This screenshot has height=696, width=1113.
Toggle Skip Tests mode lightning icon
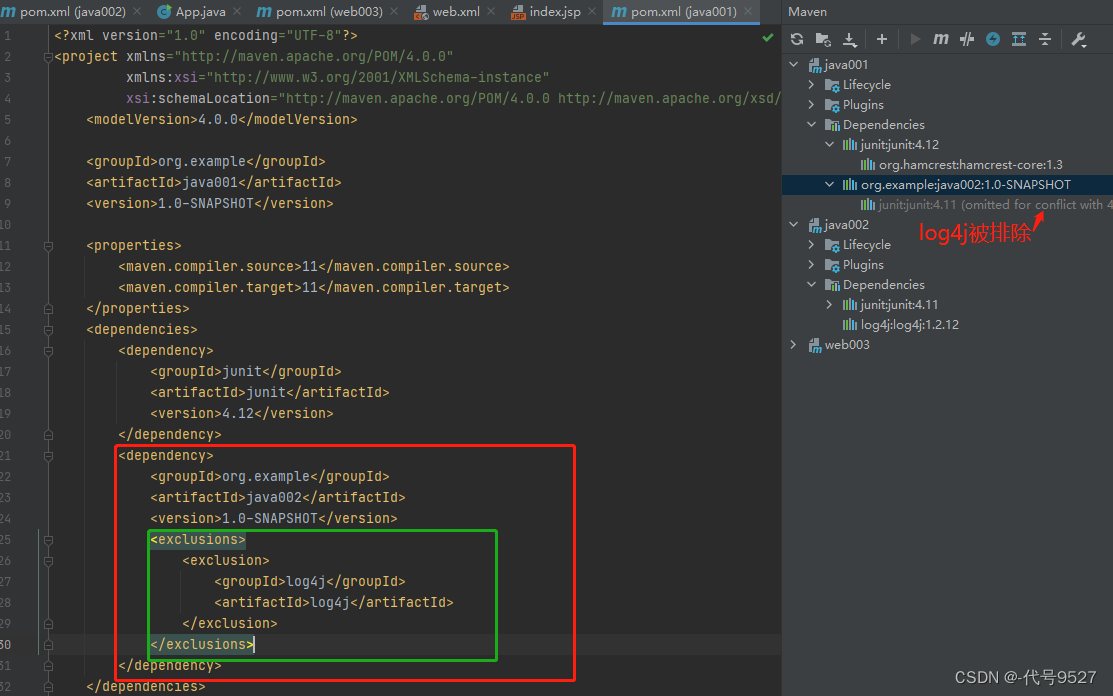pyautogui.click(x=993, y=39)
